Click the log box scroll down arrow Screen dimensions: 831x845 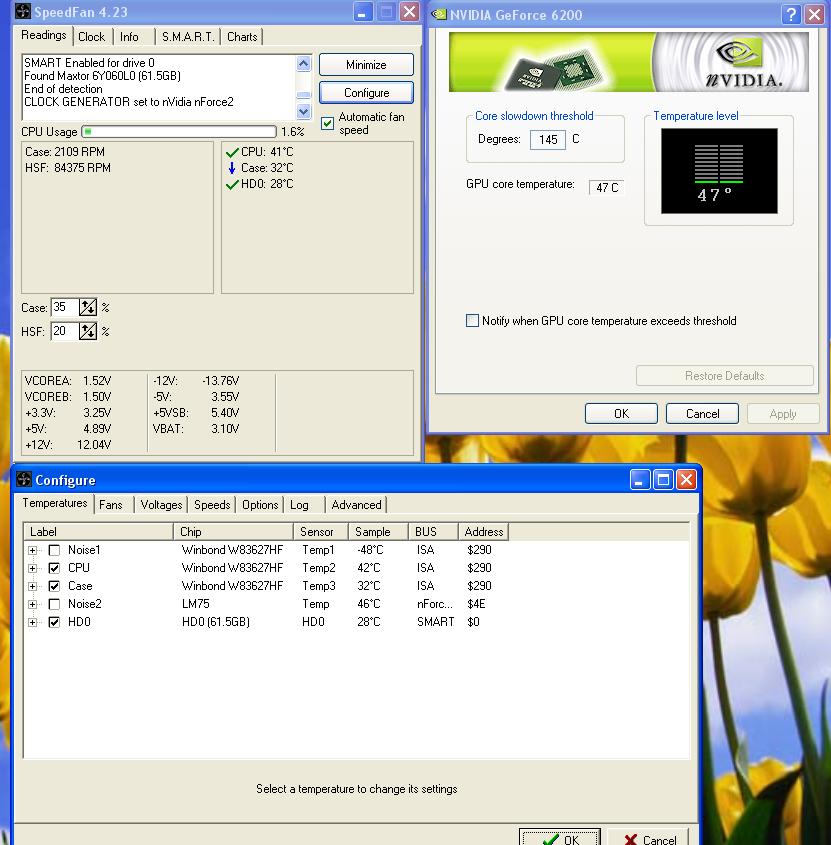pos(304,112)
